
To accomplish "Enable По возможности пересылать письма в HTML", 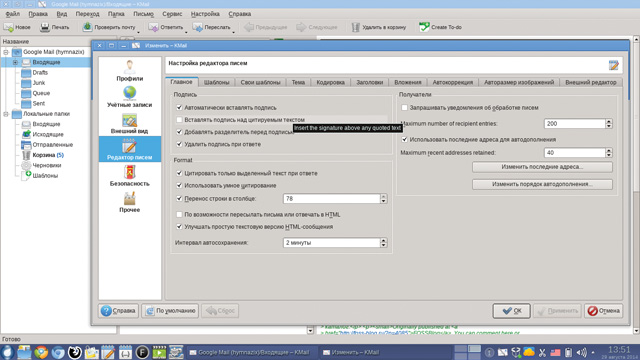I will coord(179,214).
